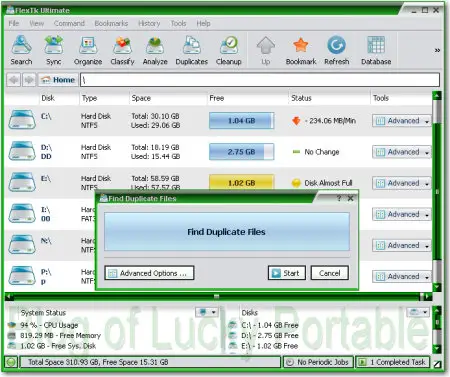
Task: Select the 'Disk Almost Full' status text
Action: tap(328, 183)
